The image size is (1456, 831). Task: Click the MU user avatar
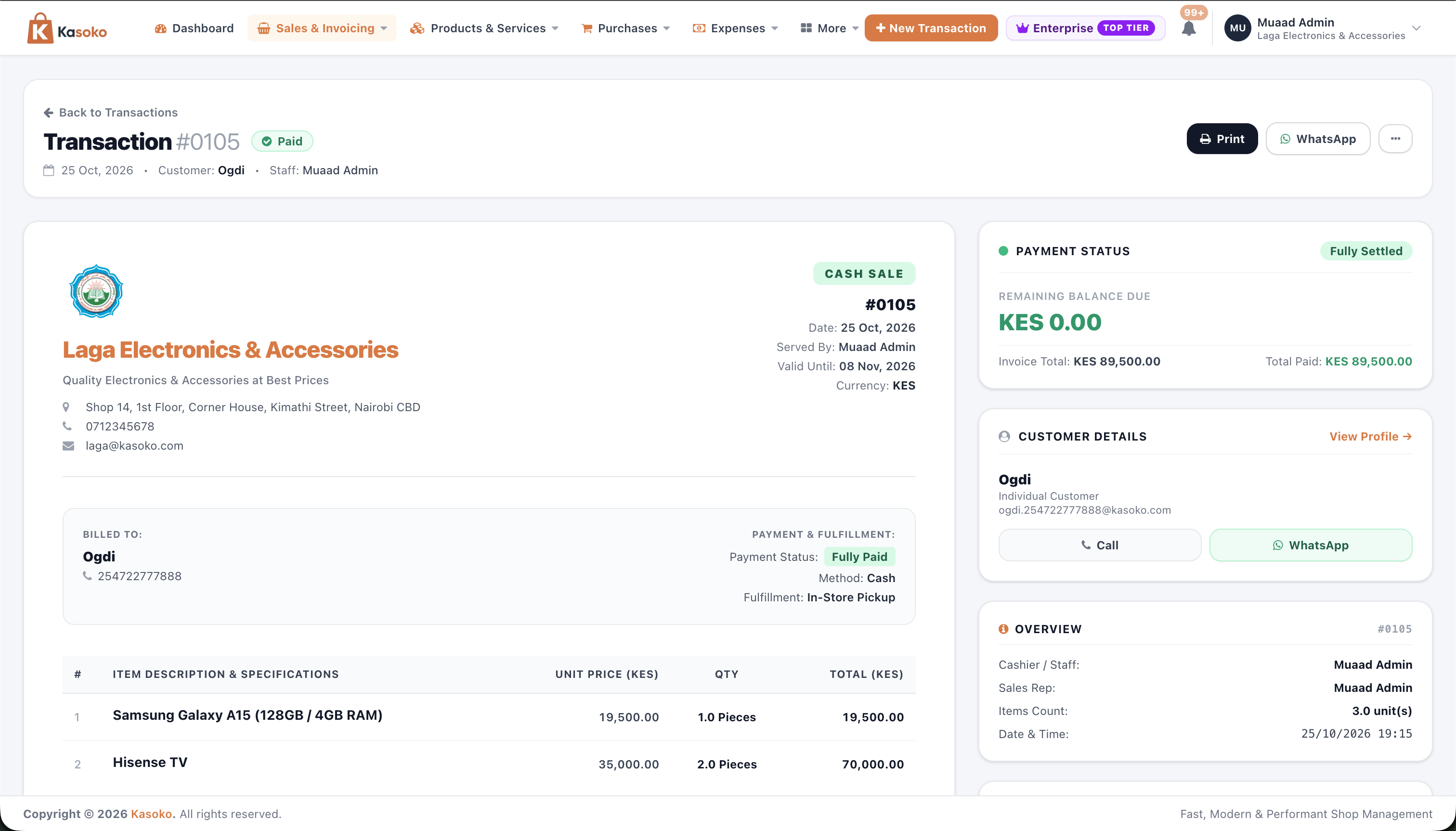pyautogui.click(x=1237, y=28)
